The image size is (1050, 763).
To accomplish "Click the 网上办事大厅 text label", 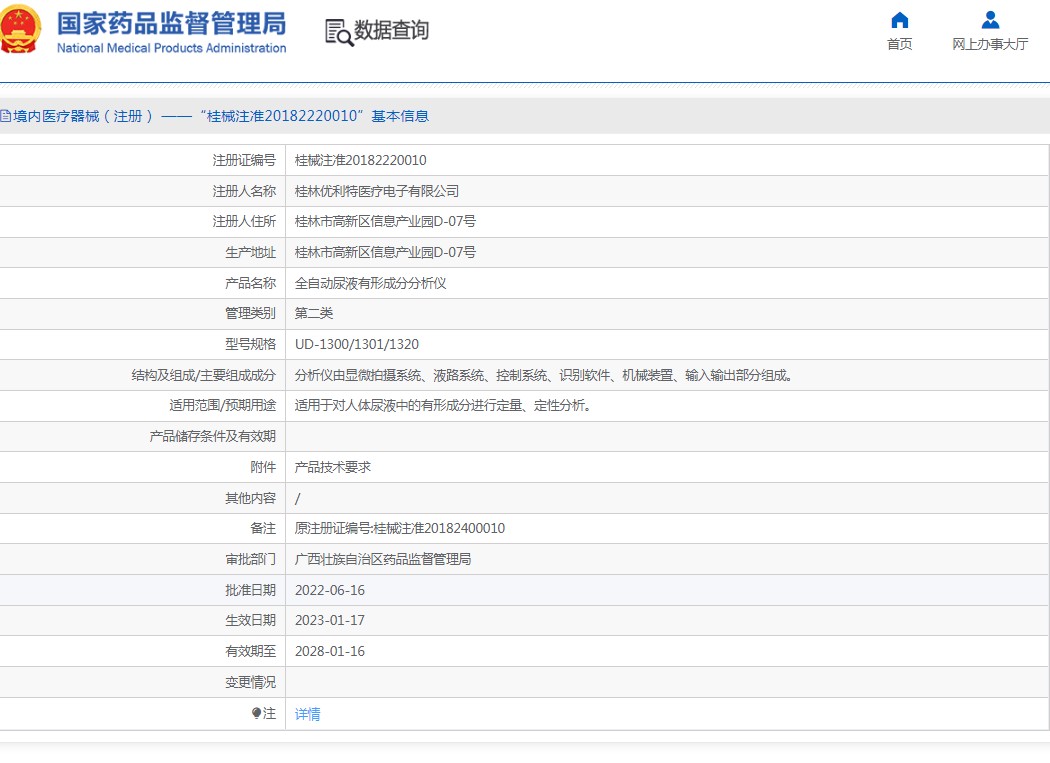I will [x=990, y=44].
